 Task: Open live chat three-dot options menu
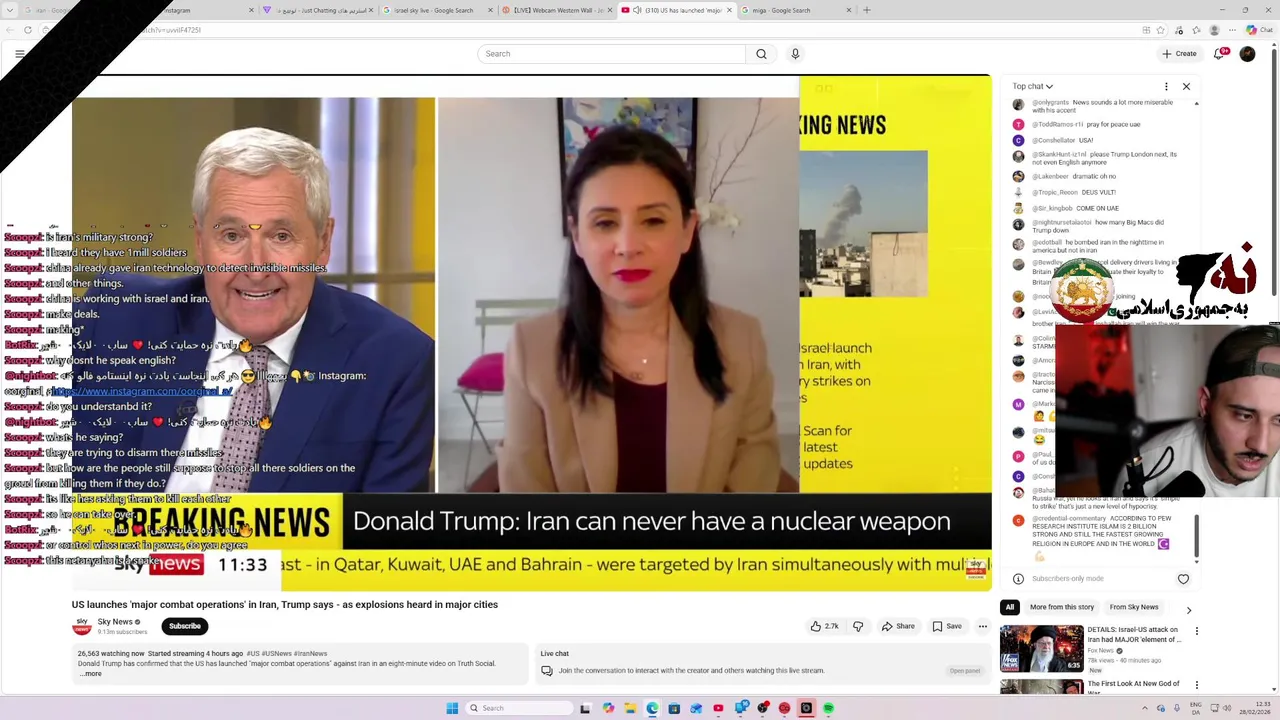tap(1166, 86)
